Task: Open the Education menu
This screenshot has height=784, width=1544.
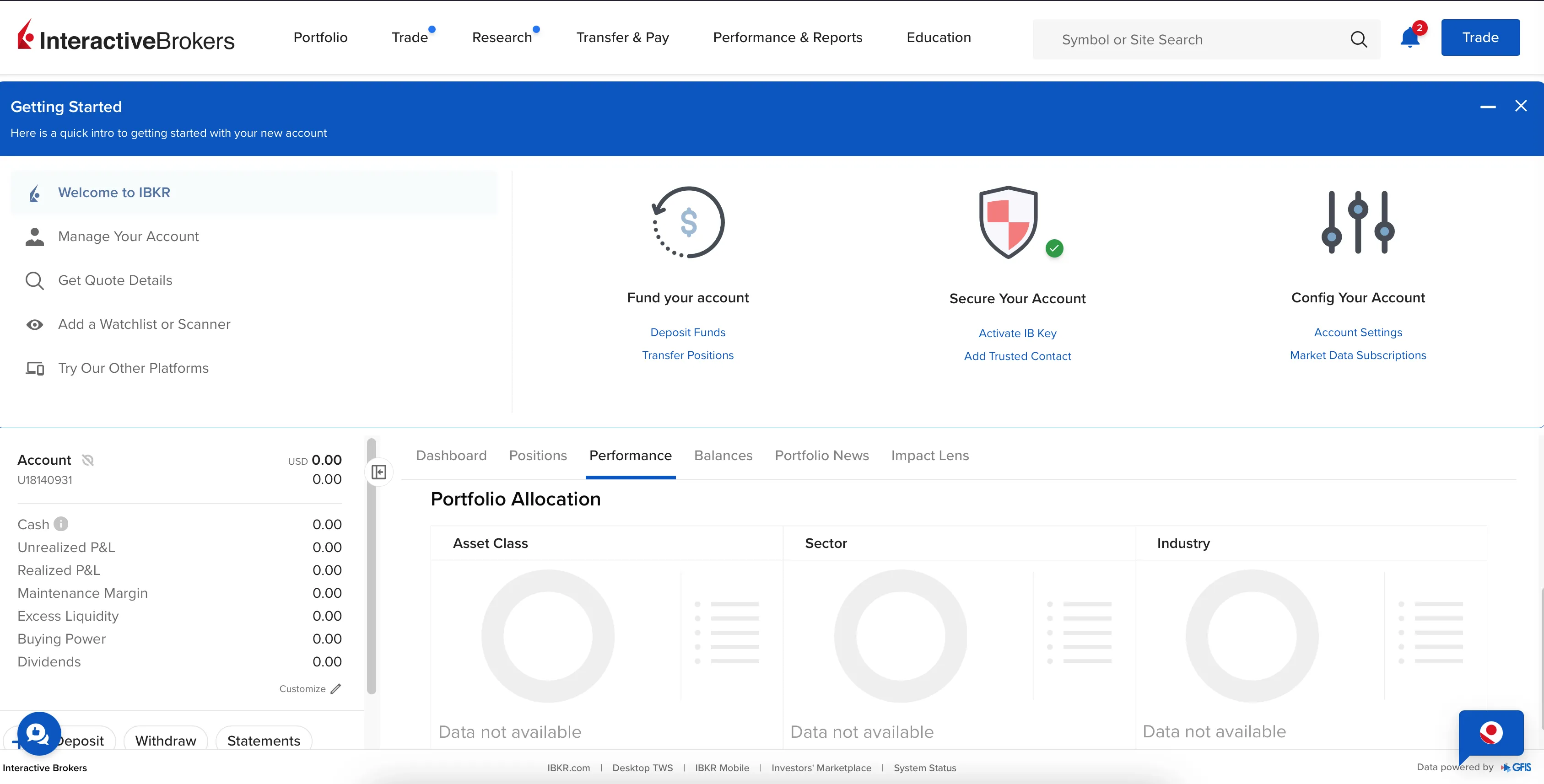Action: point(939,37)
